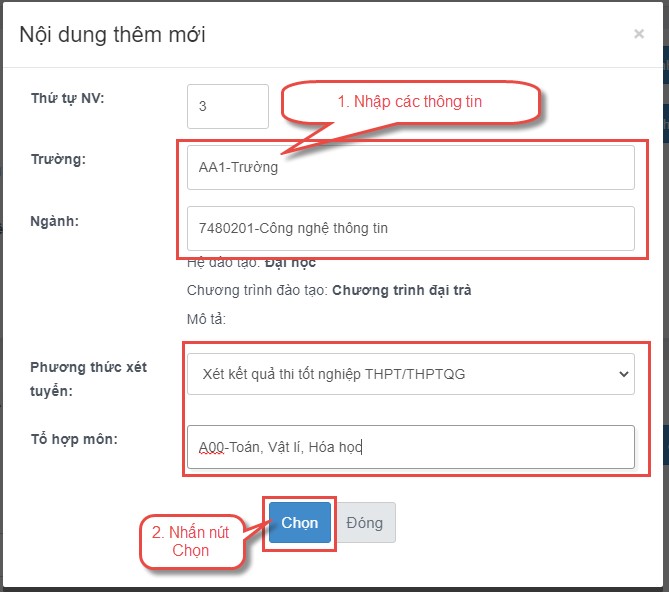Click the Hệ đào tạo: Đại học text
The width and height of the screenshot is (669, 592).
(x=251, y=262)
